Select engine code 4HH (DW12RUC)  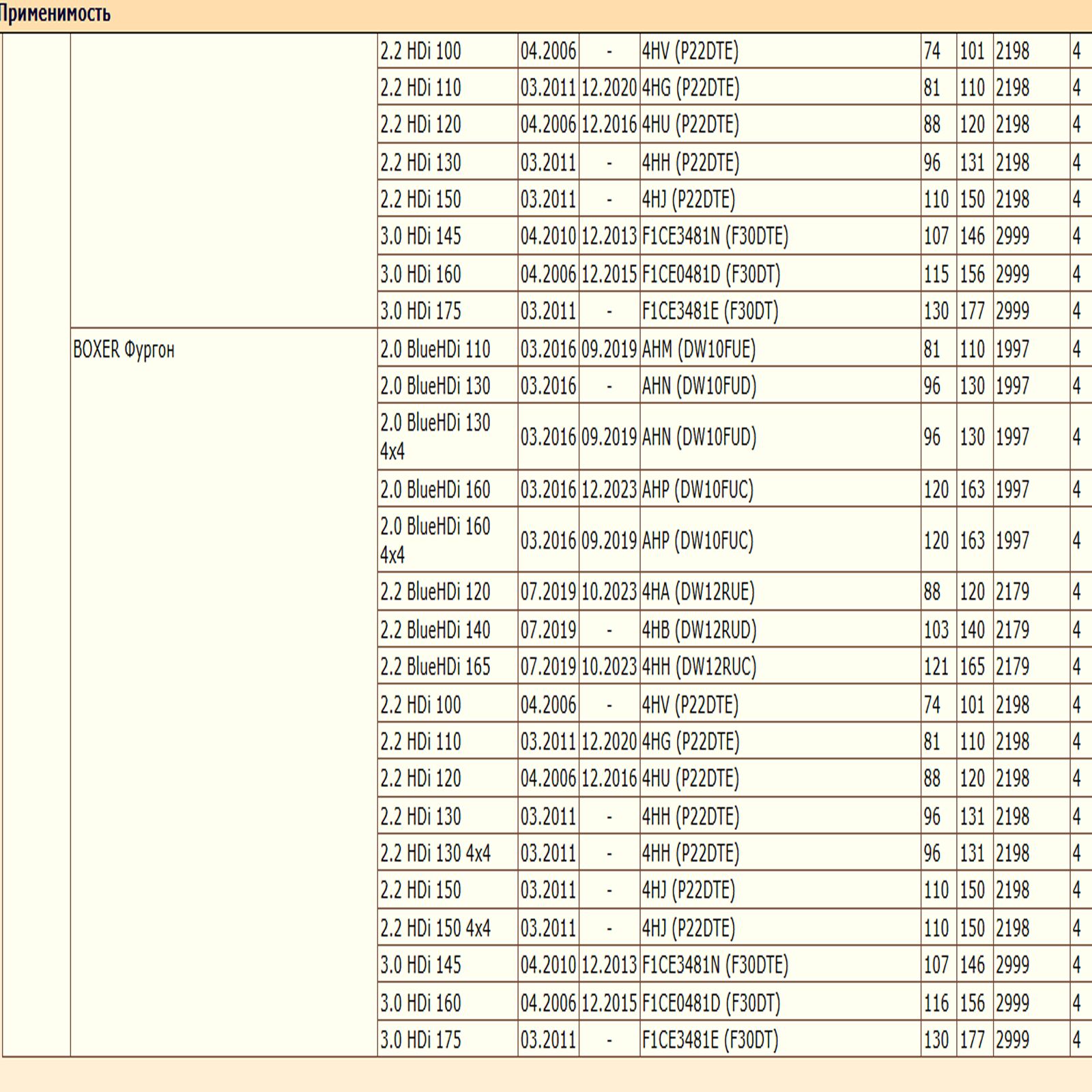pyautogui.click(x=699, y=667)
